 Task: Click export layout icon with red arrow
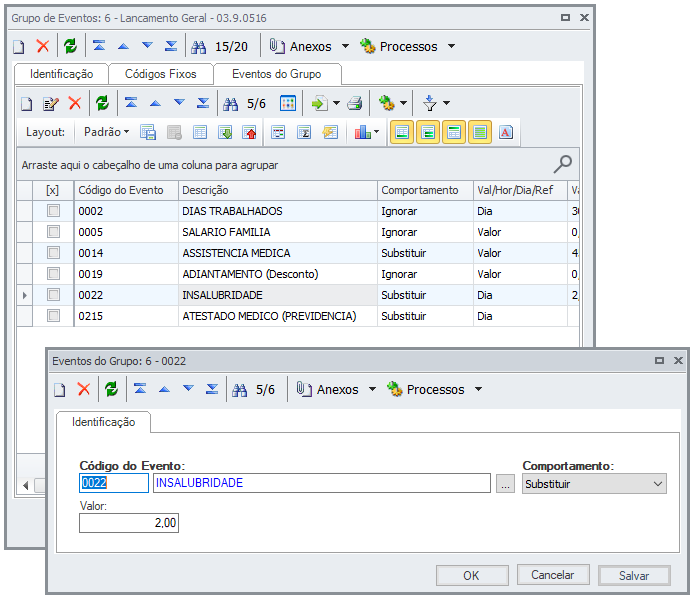click(250, 132)
